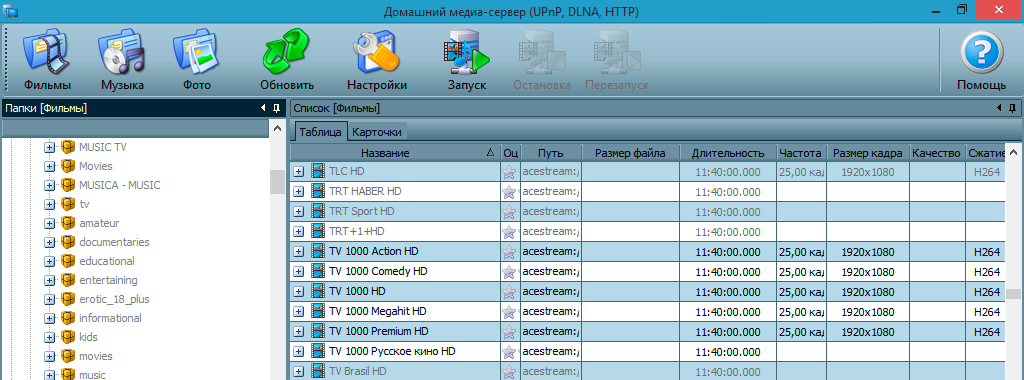Expand the MUSIC TV folder

point(50,148)
